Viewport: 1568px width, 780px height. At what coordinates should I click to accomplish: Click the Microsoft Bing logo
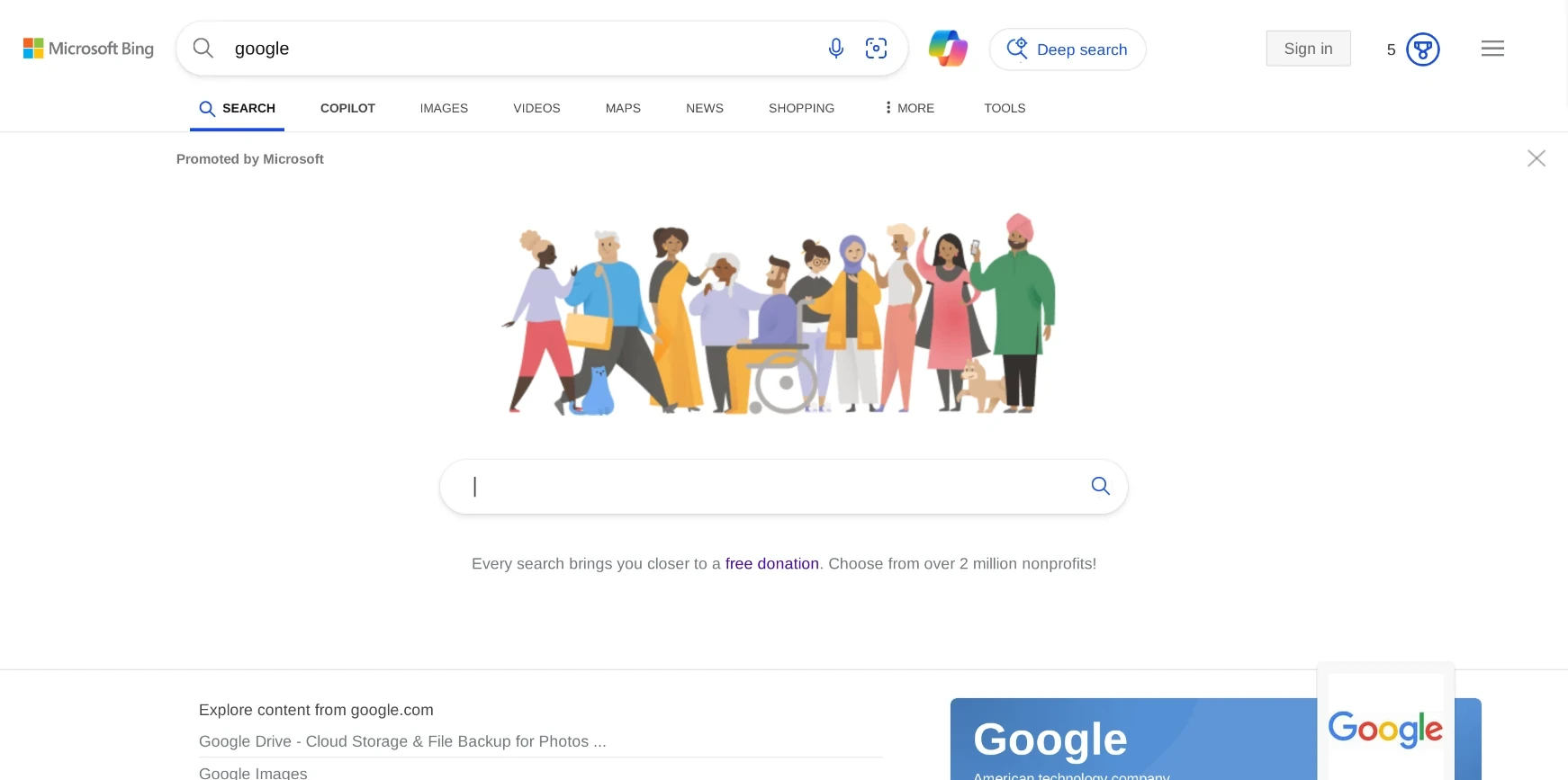pos(88,49)
